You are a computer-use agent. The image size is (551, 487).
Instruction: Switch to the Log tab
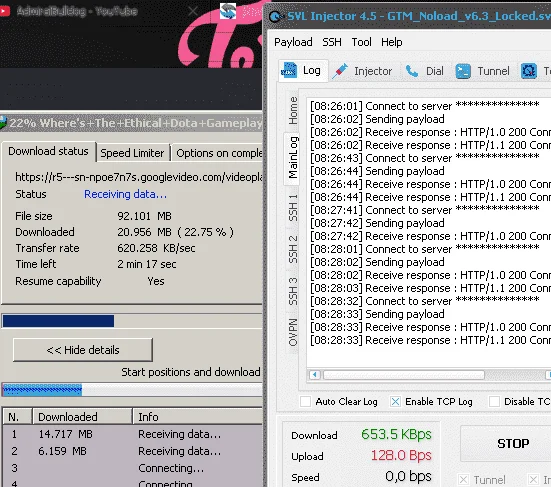coord(303,71)
